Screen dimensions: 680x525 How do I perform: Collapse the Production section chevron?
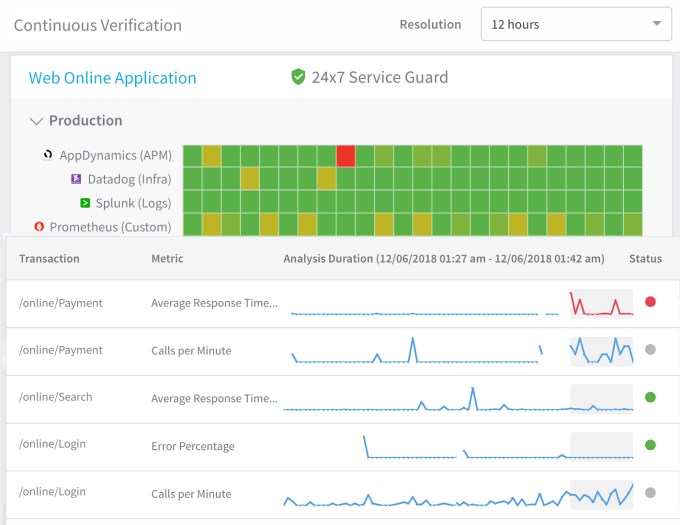pos(37,121)
